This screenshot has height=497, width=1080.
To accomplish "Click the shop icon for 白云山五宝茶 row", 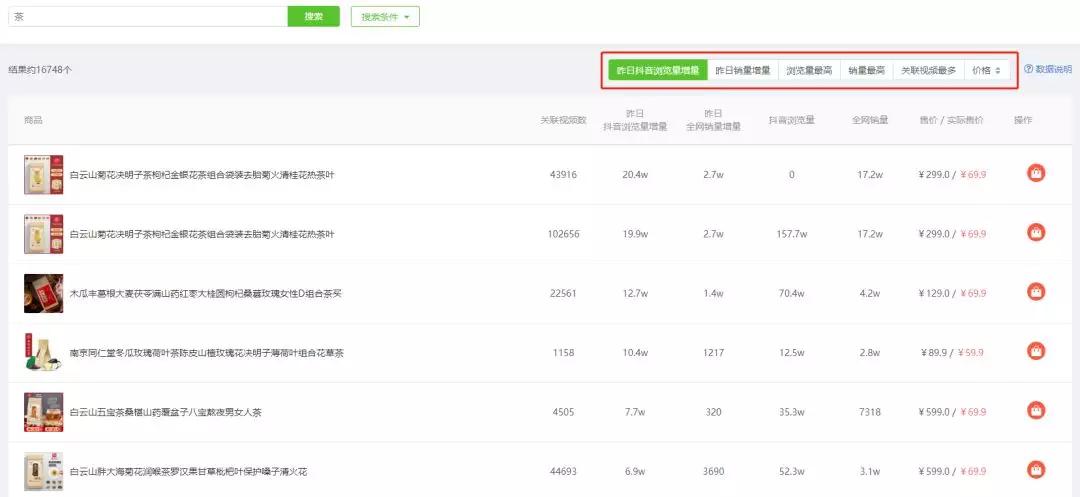I will coord(1036,411).
